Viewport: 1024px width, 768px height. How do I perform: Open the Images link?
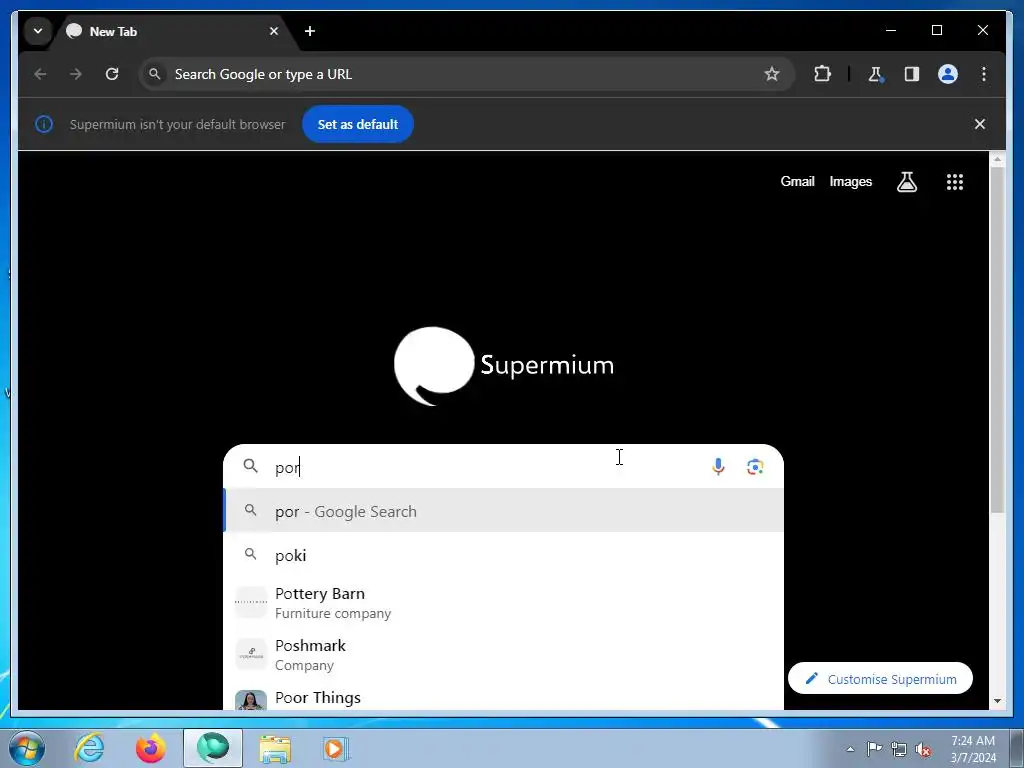coord(850,182)
